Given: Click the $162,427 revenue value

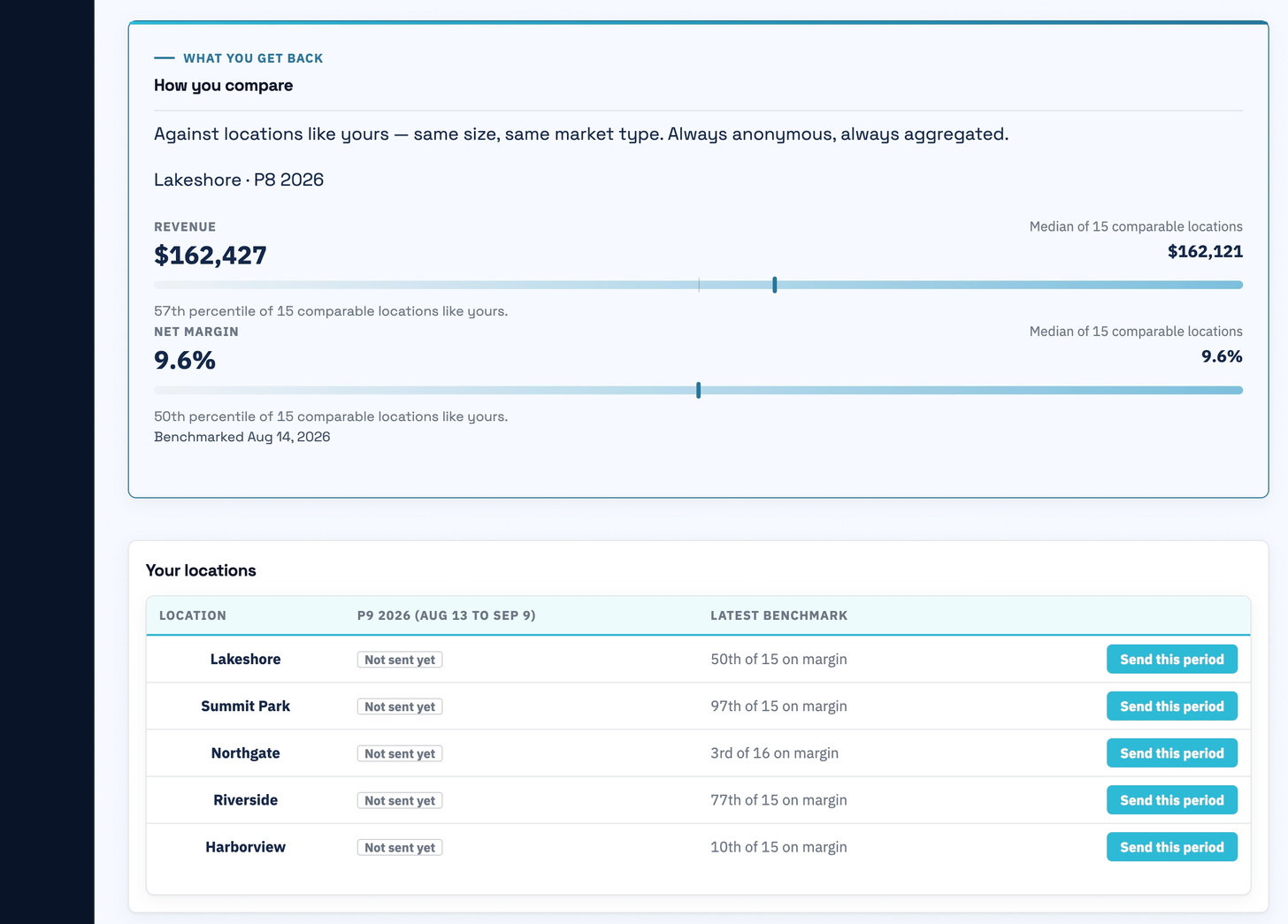Looking at the screenshot, I should 211,256.
